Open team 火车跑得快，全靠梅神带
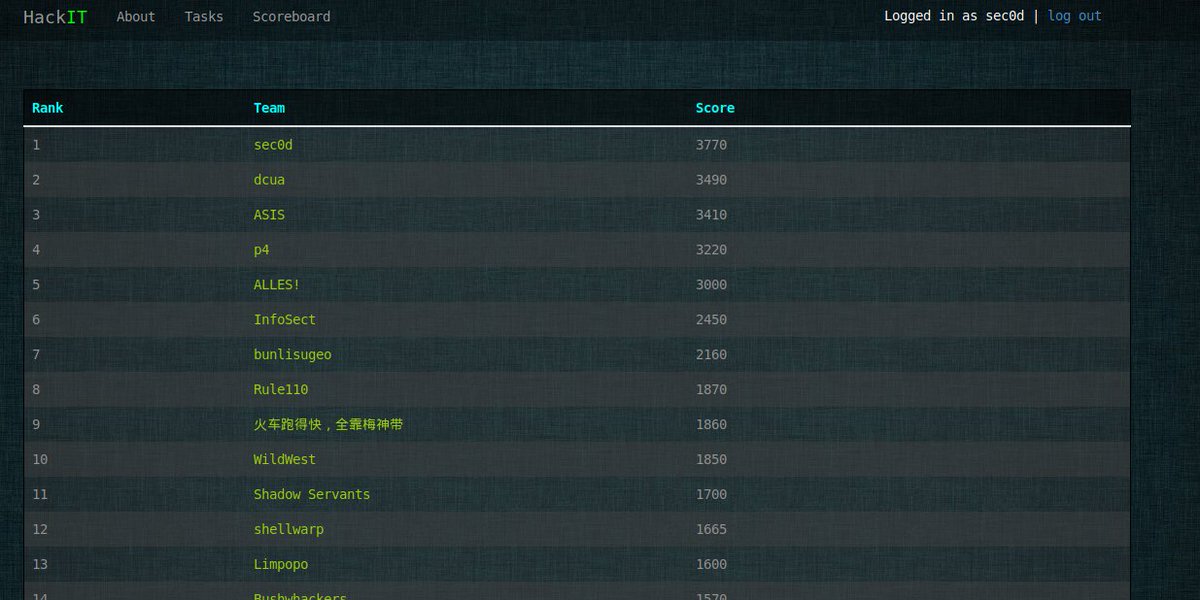This screenshot has width=1200, height=600. click(x=328, y=425)
